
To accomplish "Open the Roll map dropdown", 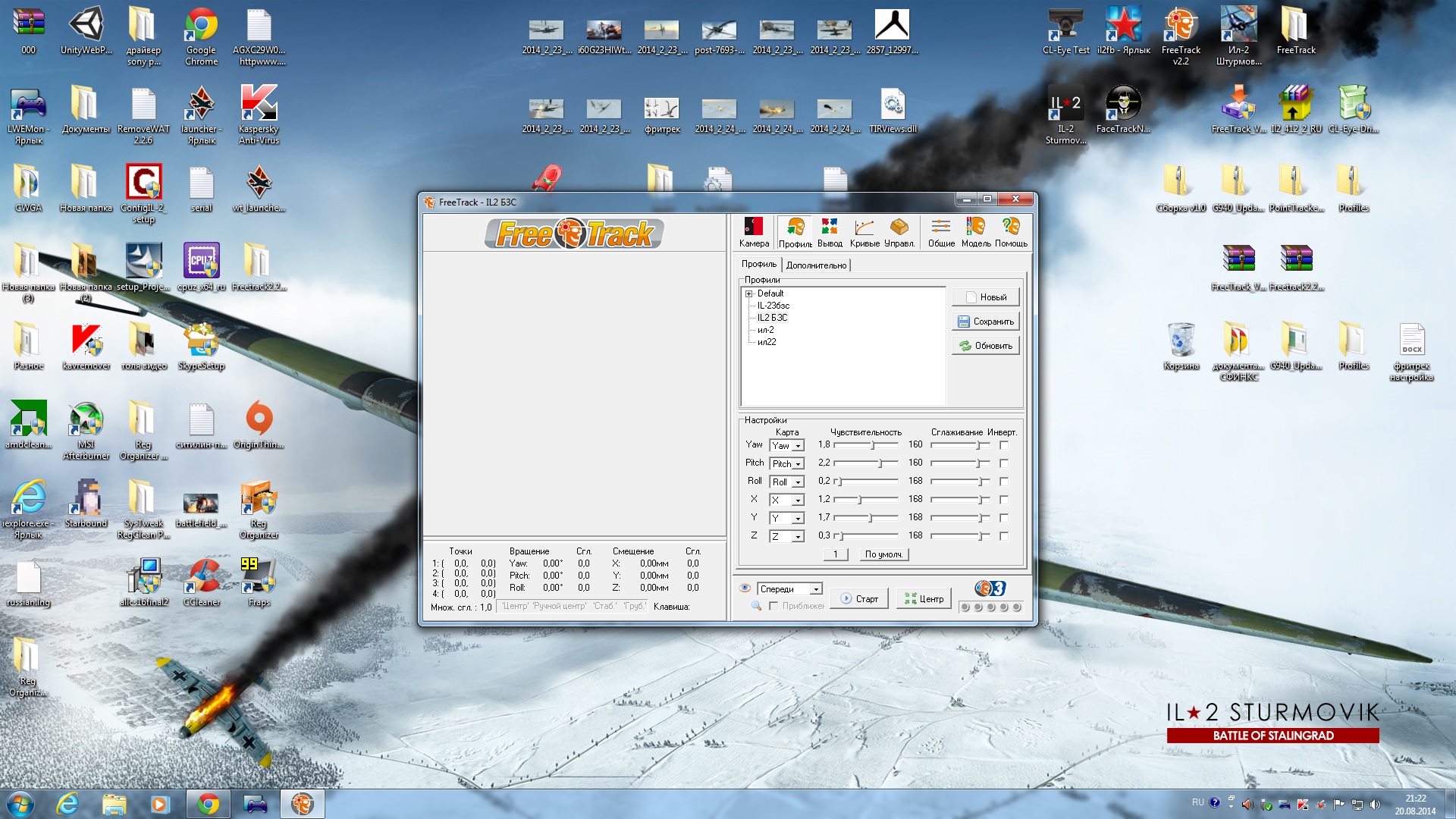I will coord(798,482).
